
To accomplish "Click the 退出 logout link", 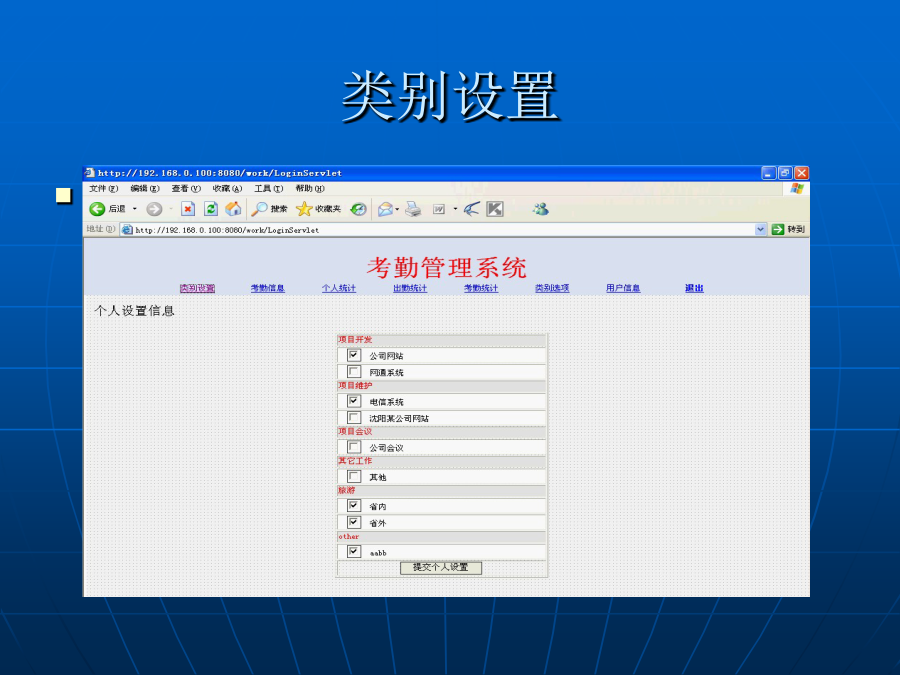I will click(x=694, y=288).
